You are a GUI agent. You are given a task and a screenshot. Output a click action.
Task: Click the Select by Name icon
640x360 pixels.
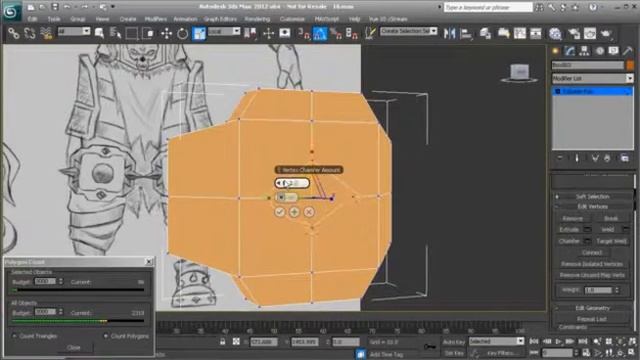[x=115, y=33]
